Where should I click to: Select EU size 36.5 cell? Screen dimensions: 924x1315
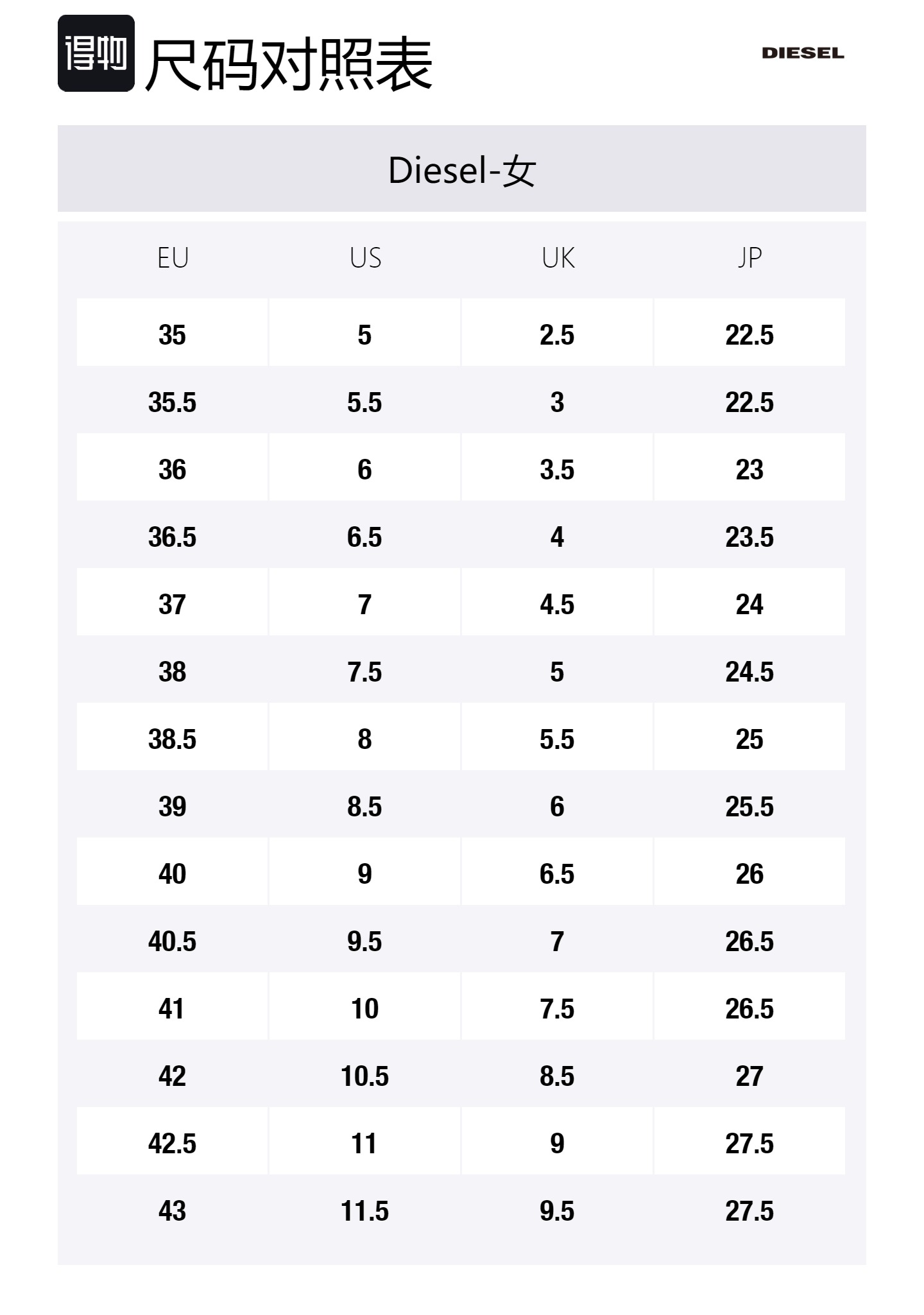point(172,537)
